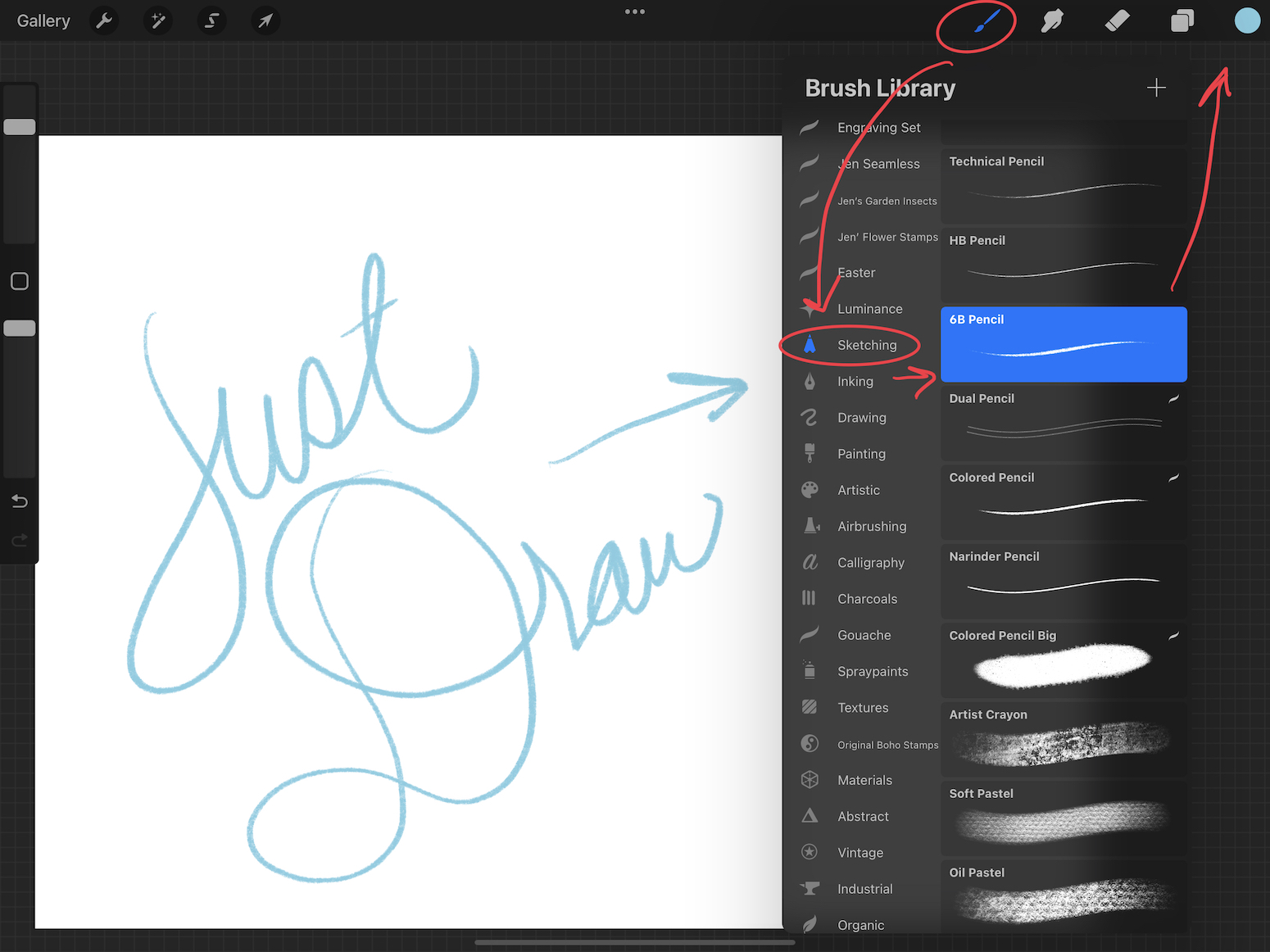Choose the Technical Pencil brush

point(1064,186)
